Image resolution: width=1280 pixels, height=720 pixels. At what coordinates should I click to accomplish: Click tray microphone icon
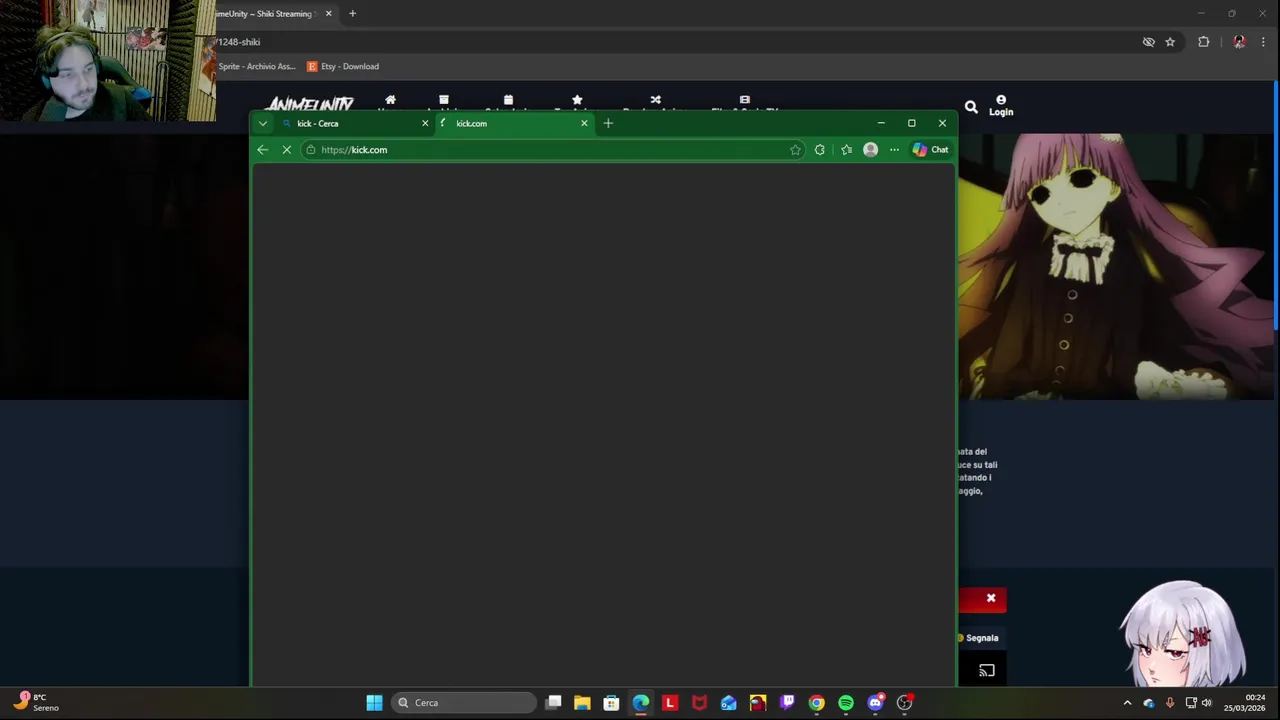[x=1170, y=703]
